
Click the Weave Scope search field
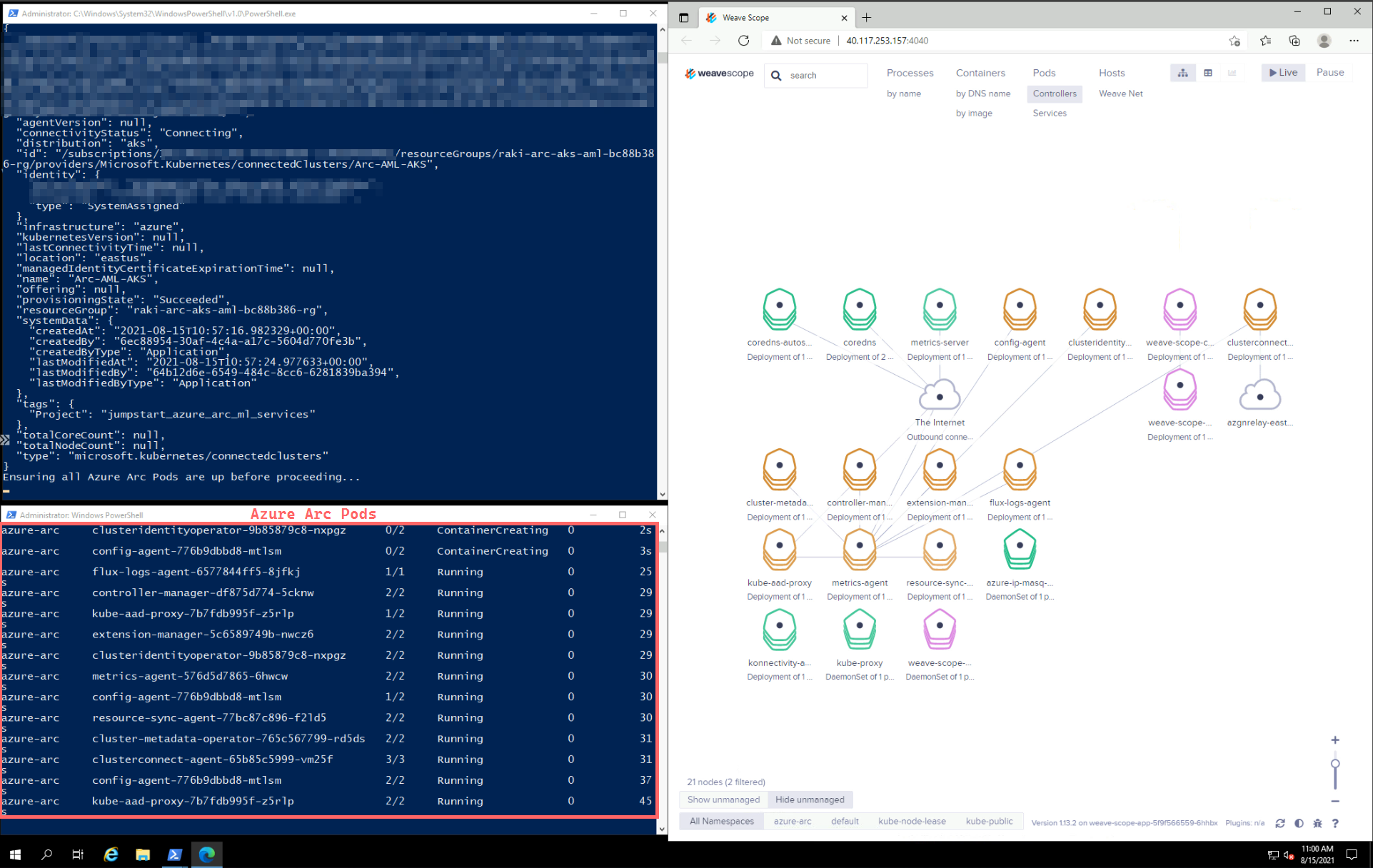(816, 76)
